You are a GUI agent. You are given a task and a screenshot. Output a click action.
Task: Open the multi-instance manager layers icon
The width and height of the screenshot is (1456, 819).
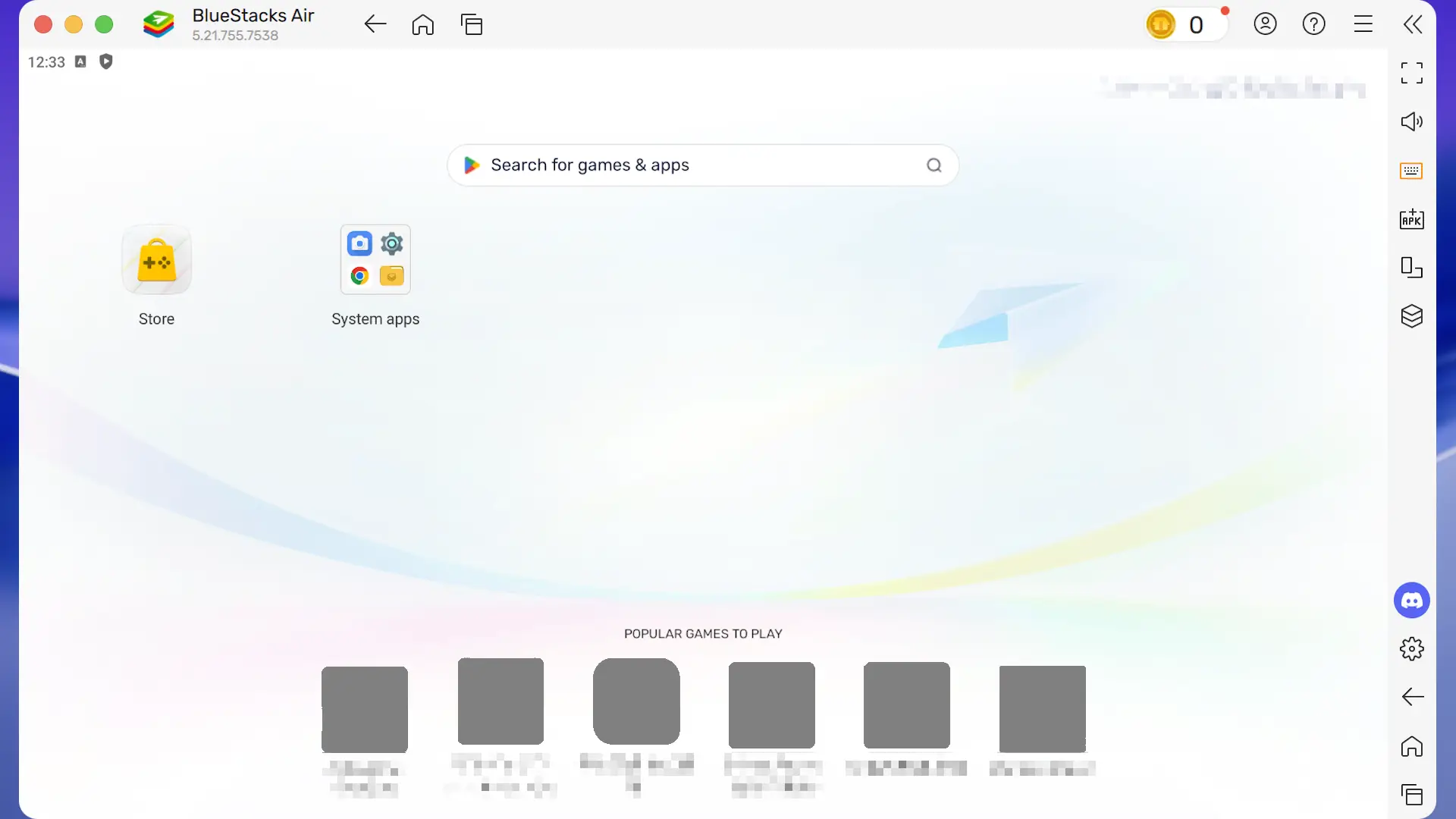click(1411, 316)
